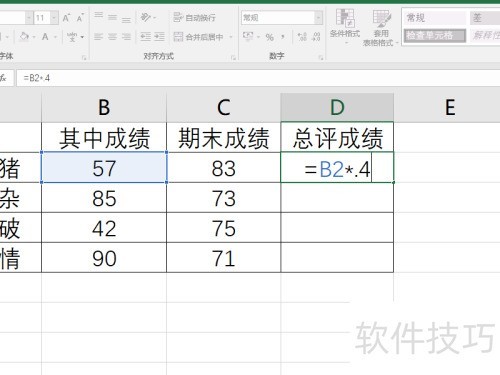The image size is (500, 375).
Task: Apply comma style format
Action: click(283, 36)
